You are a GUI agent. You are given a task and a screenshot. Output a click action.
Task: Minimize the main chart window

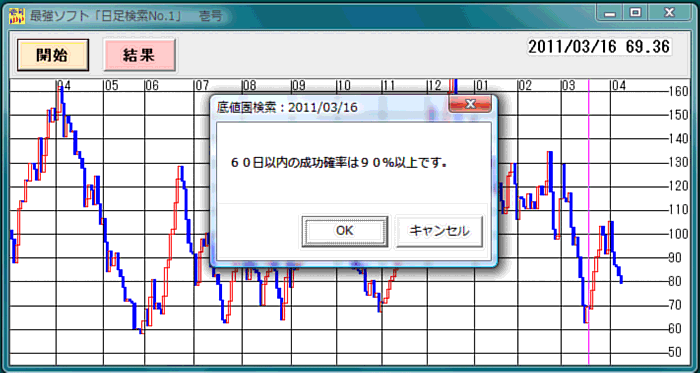610,13
